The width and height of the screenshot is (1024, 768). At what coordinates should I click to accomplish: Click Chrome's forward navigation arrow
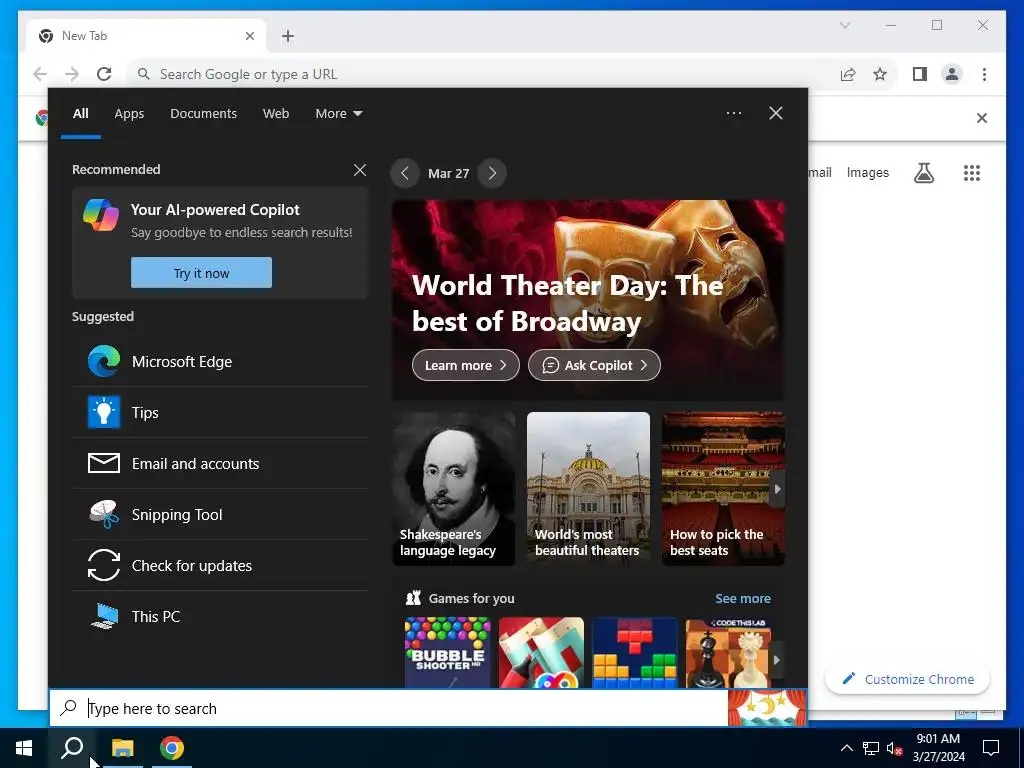tap(72, 74)
